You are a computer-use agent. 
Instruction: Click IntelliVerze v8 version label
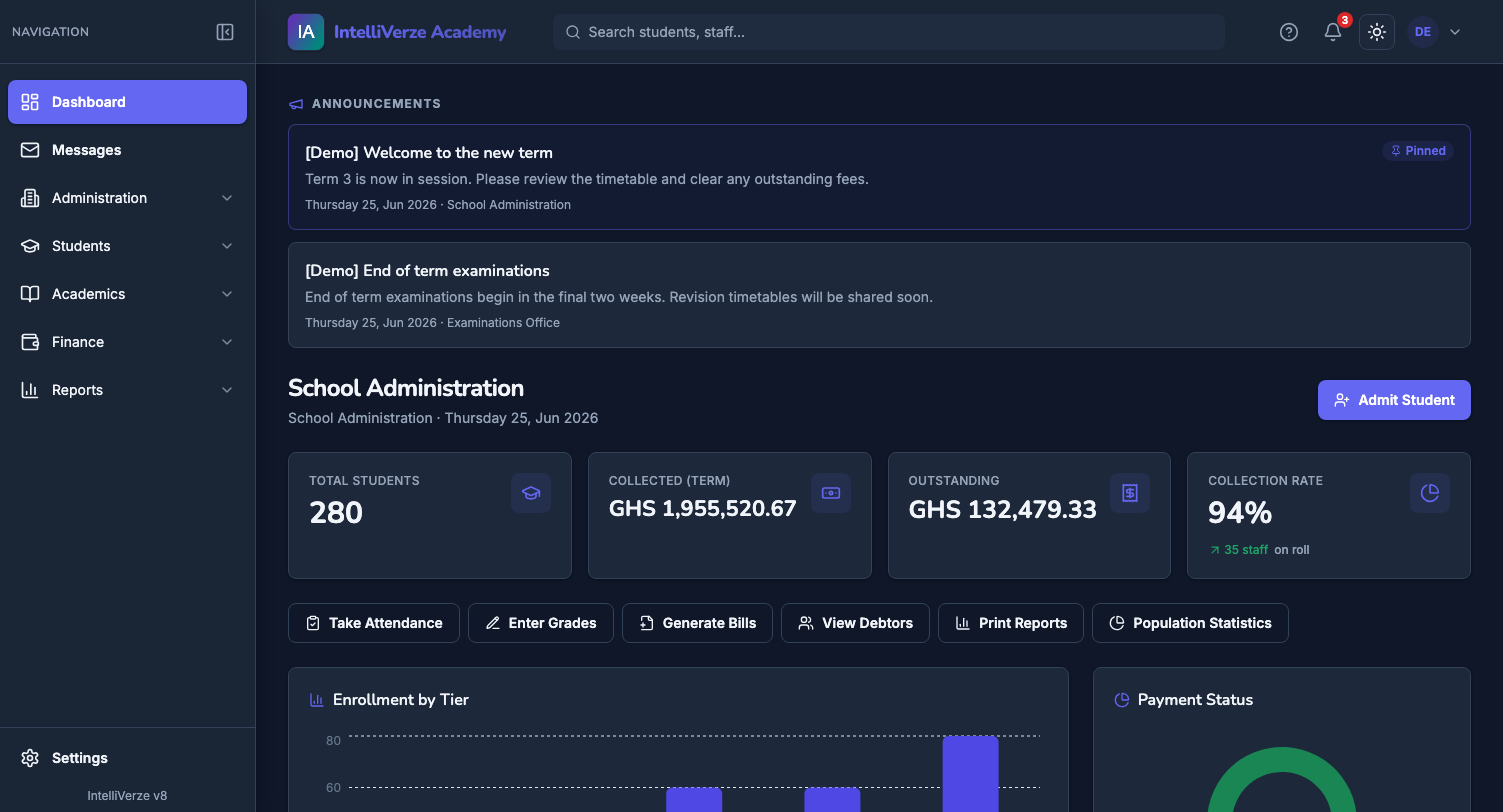127,796
